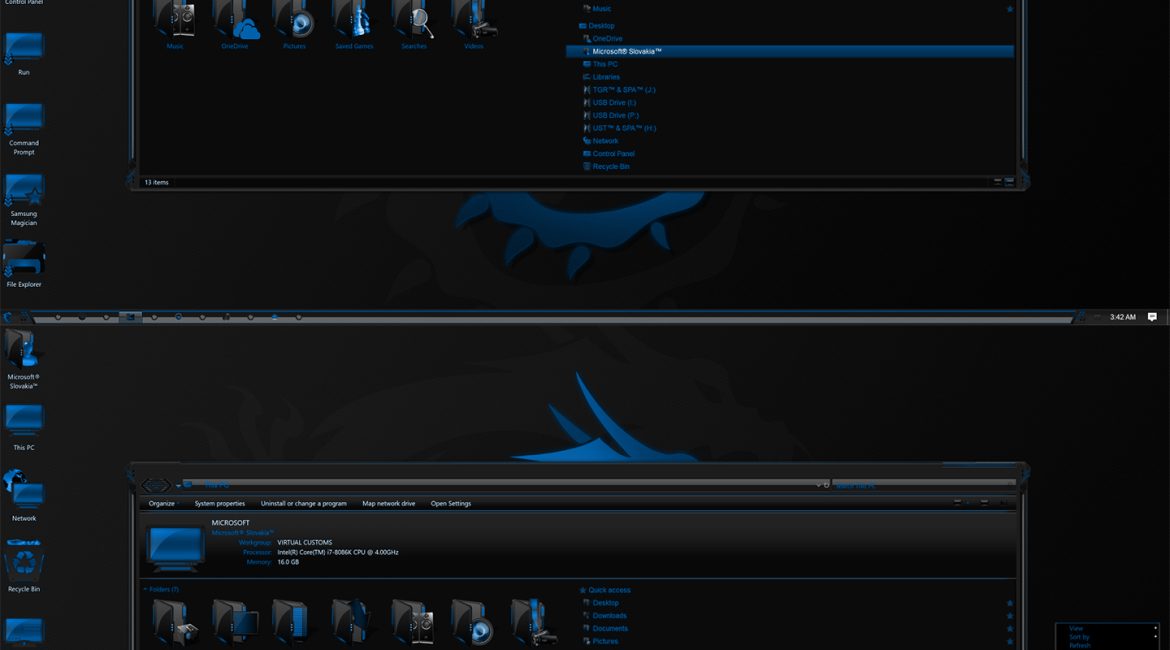Select the Videos folder in upper Explorer window
1170x650 pixels.
click(474, 25)
